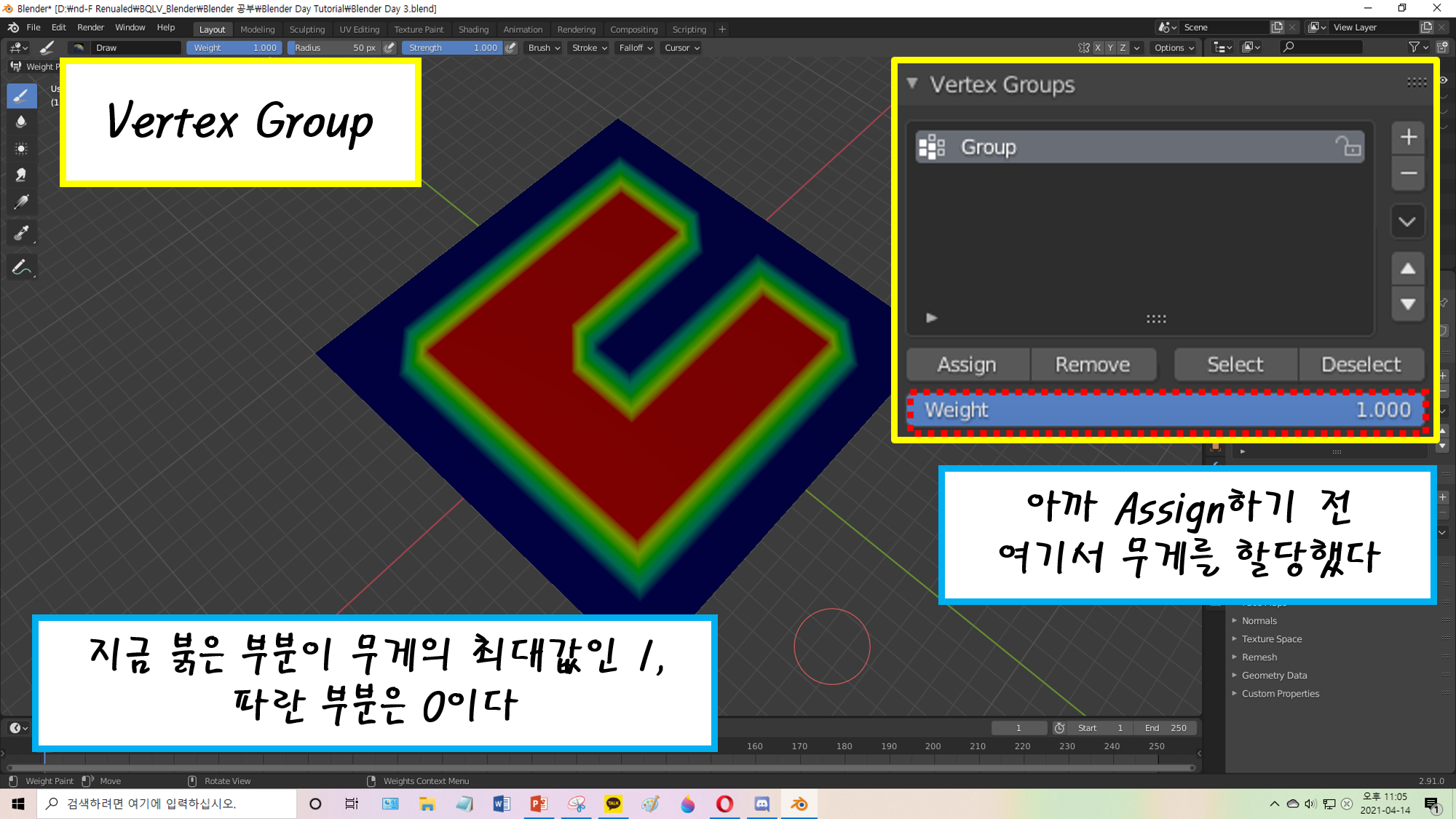Select the Average weight paint tool
The image size is (1456, 819).
click(21, 149)
